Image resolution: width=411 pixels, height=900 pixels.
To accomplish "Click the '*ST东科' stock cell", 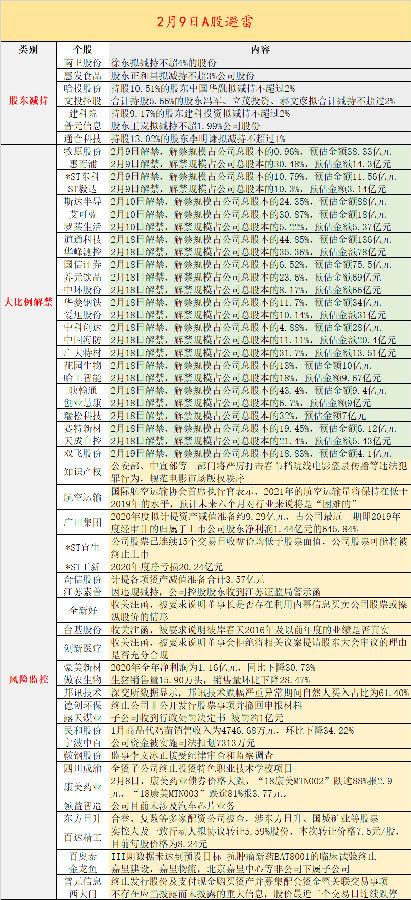I will coord(82,176).
